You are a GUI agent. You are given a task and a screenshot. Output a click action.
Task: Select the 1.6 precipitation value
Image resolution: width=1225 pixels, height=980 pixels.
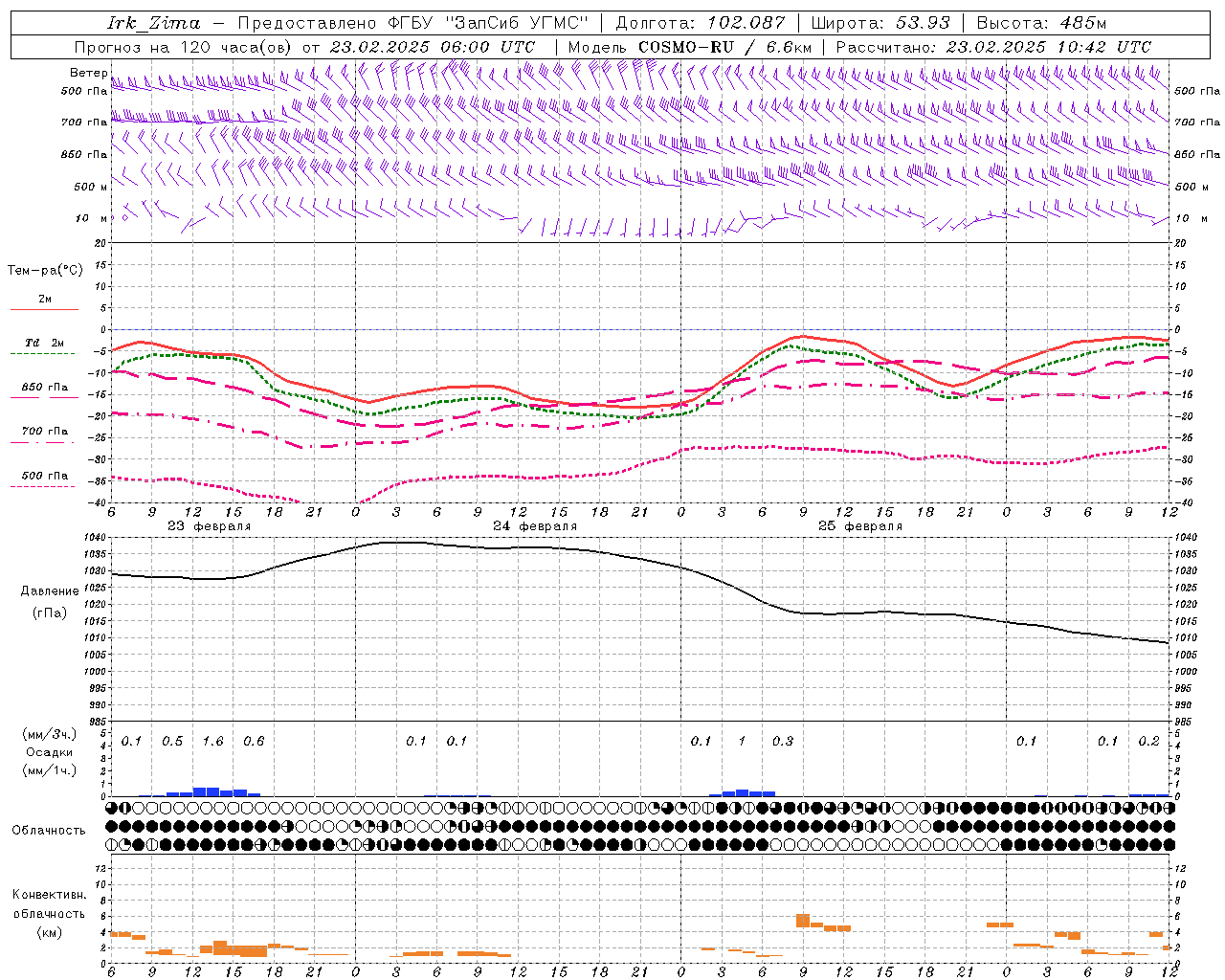[212, 742]
